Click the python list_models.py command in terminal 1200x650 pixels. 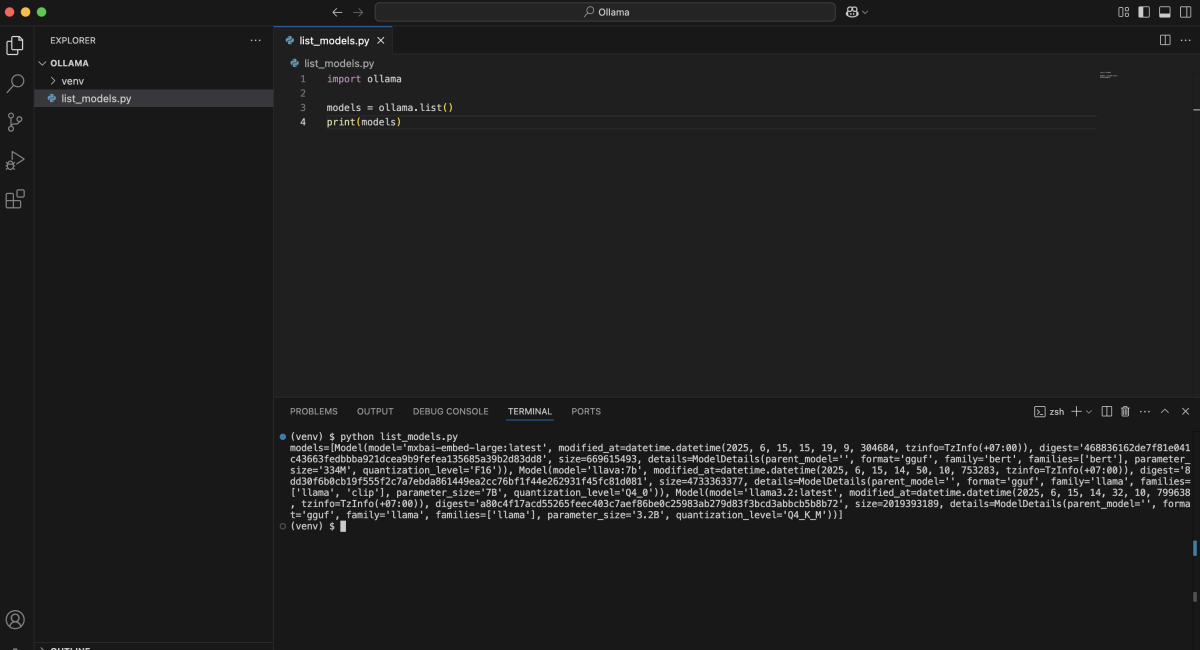[x=399, y=437]
